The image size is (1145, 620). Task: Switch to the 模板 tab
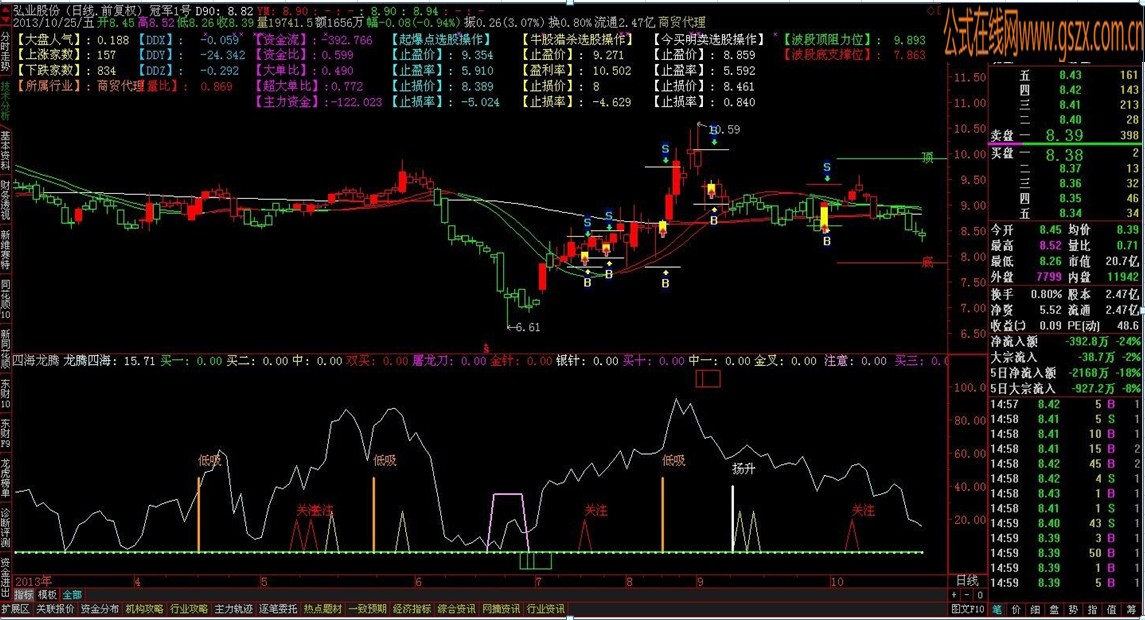coord(47,595)
